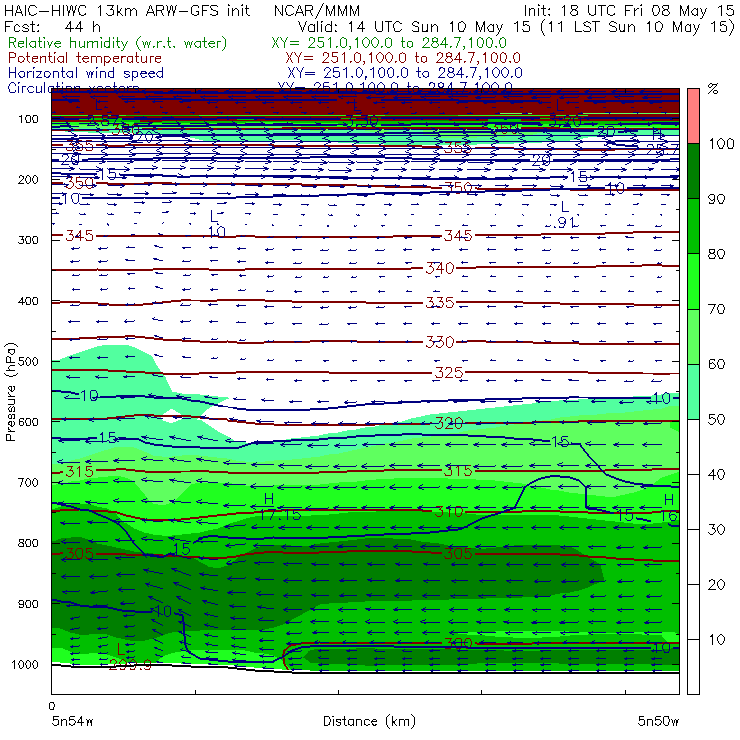Click the 900 hPa pressure axis tick label
740x740 pixels.
coord(28,604)
